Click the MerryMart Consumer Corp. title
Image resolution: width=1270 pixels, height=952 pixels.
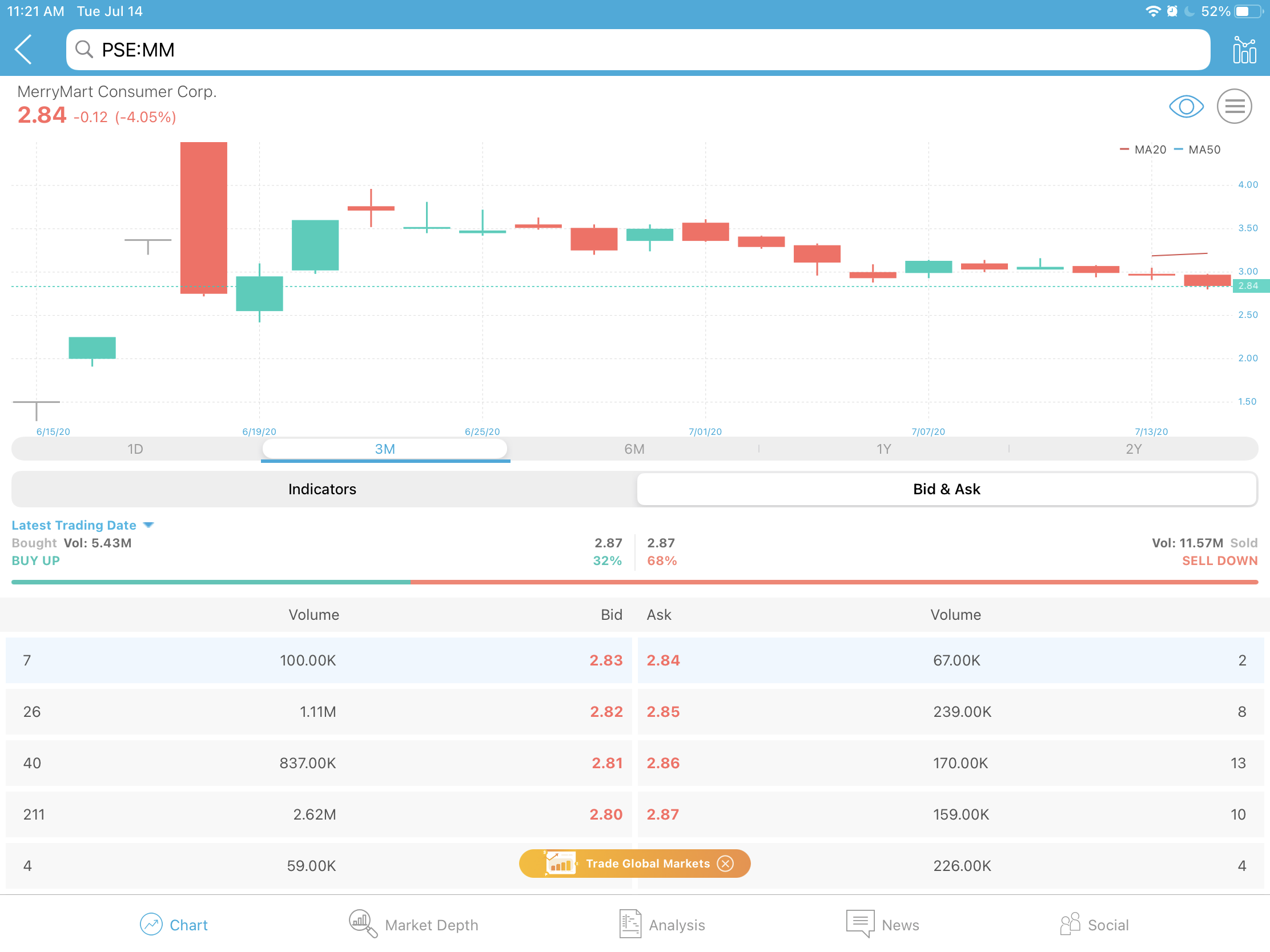(x=117, y=92)
